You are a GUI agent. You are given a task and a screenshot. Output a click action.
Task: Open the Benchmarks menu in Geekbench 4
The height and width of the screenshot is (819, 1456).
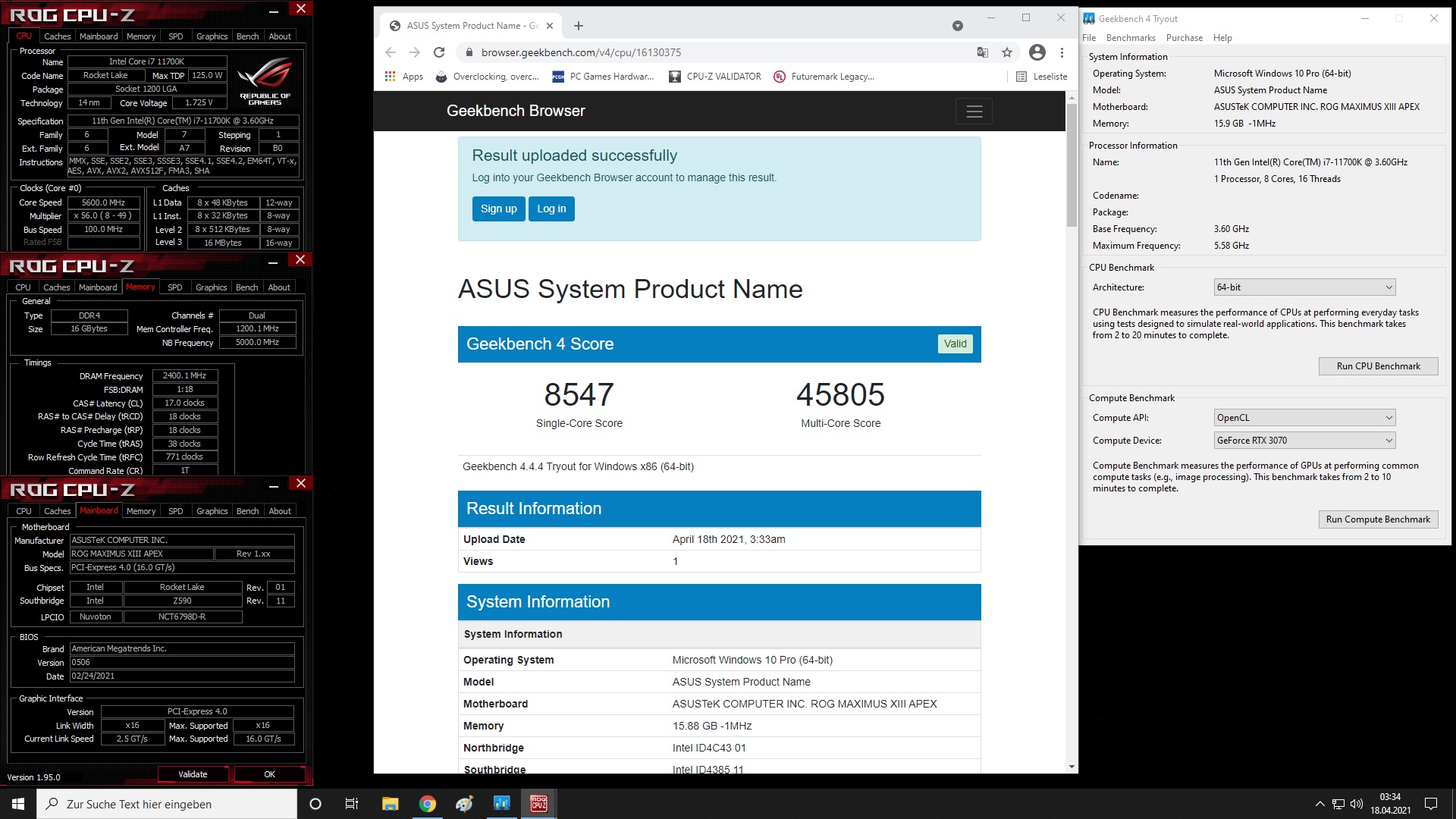pos(1131,38)
